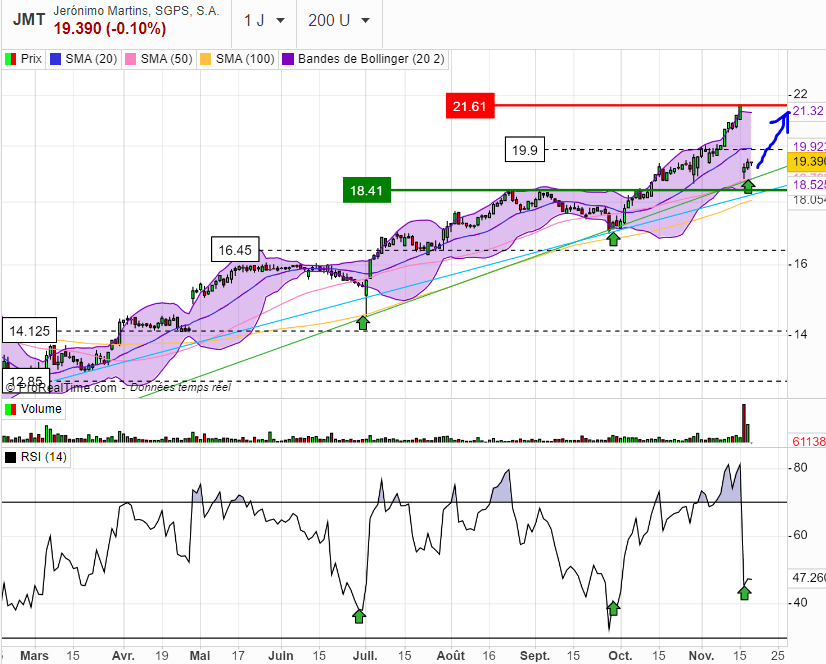Open the 200 U units dropdown
The width and height of the screenshot is (826, 664).
tap(339, 21)
